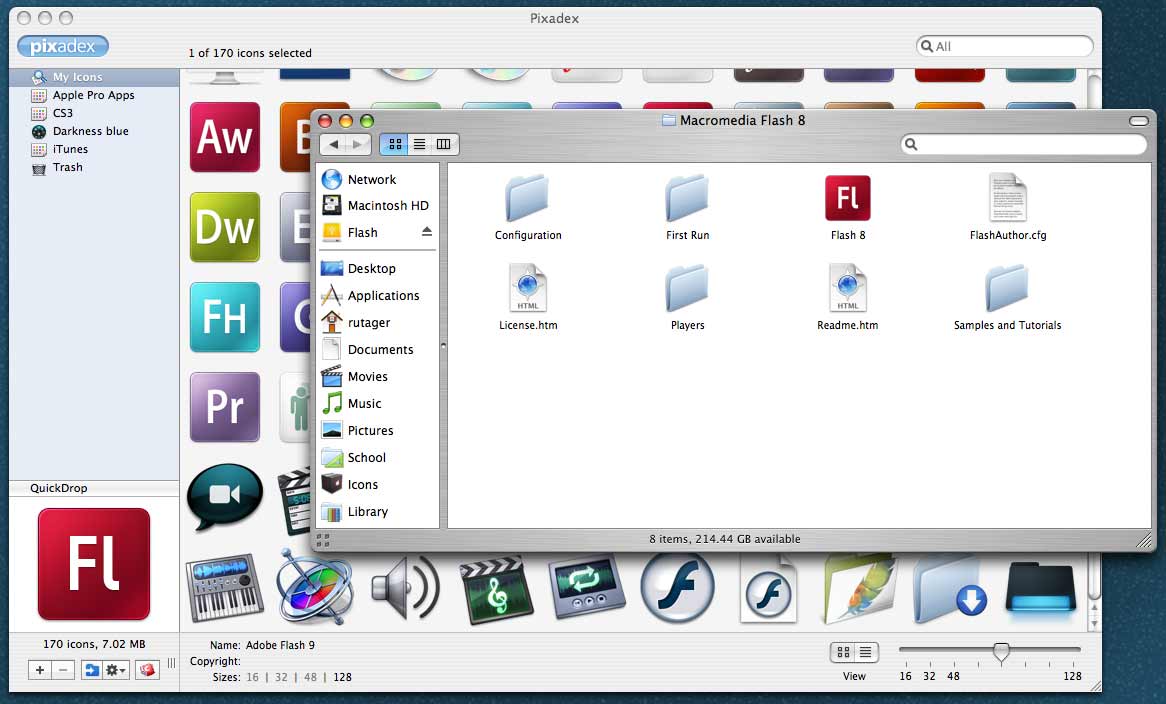Click the import folder arrow button in Pixadex

pos(91,670)
